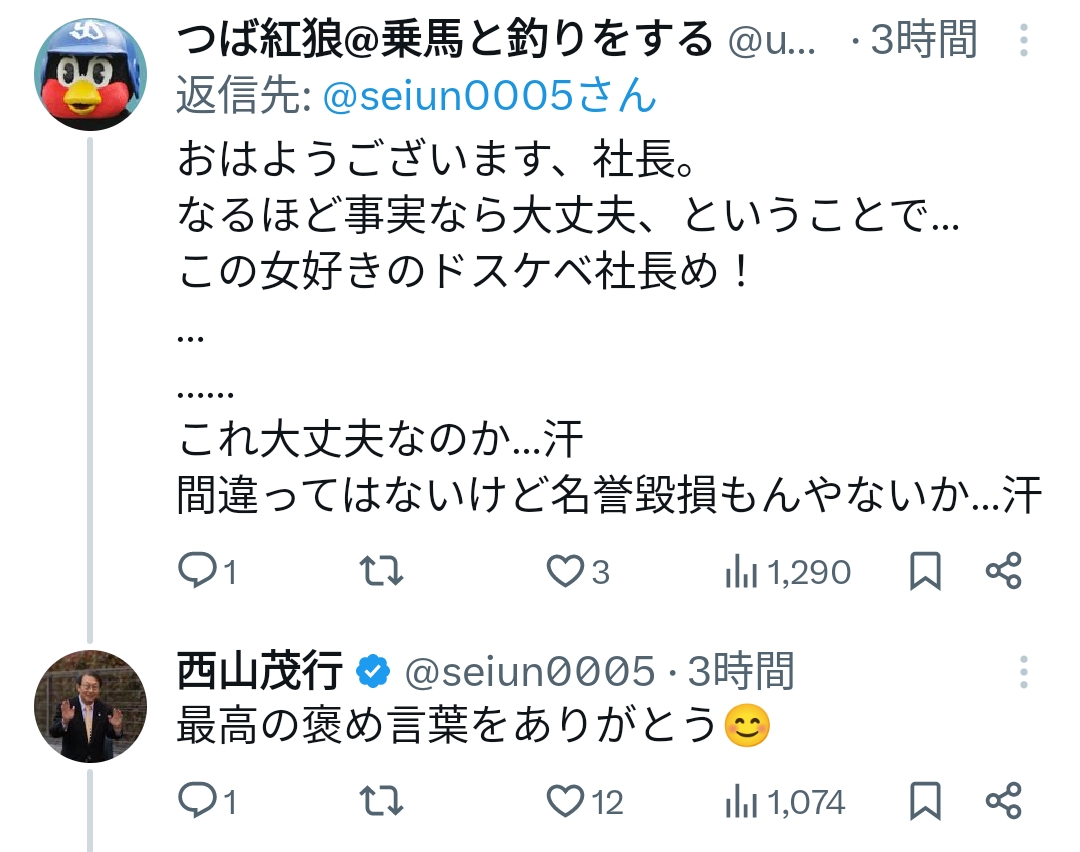Retweet the first tweet by つば紅狼
Viewport: 1080px width, 852px height.
pyautogui.click(x=381, y=571)
